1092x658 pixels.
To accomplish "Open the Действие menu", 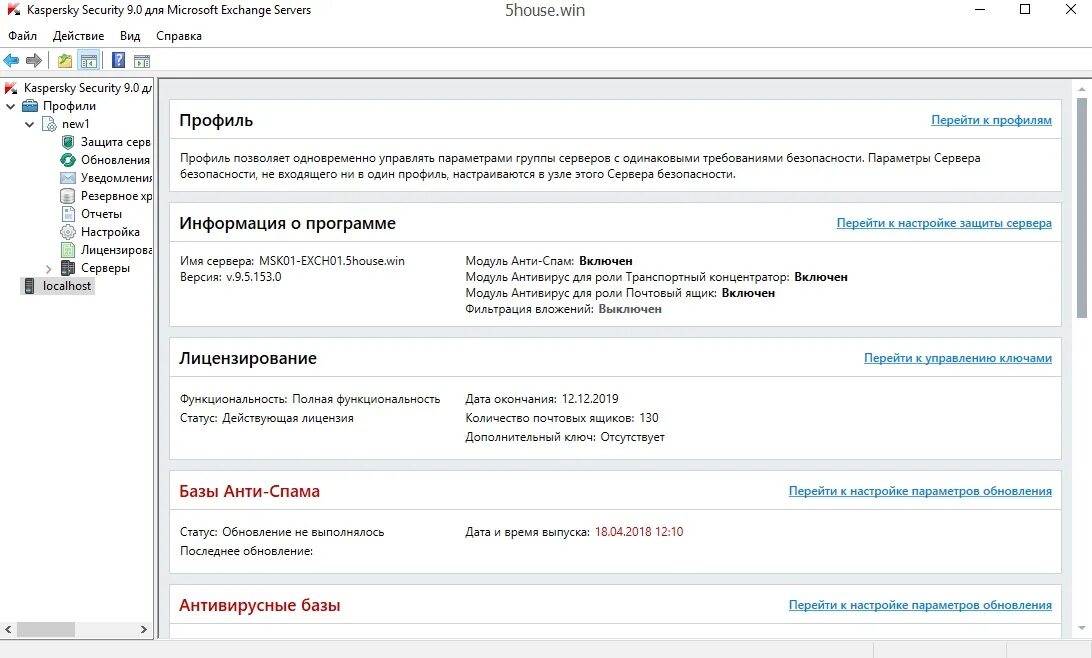I will coord(78,36).
